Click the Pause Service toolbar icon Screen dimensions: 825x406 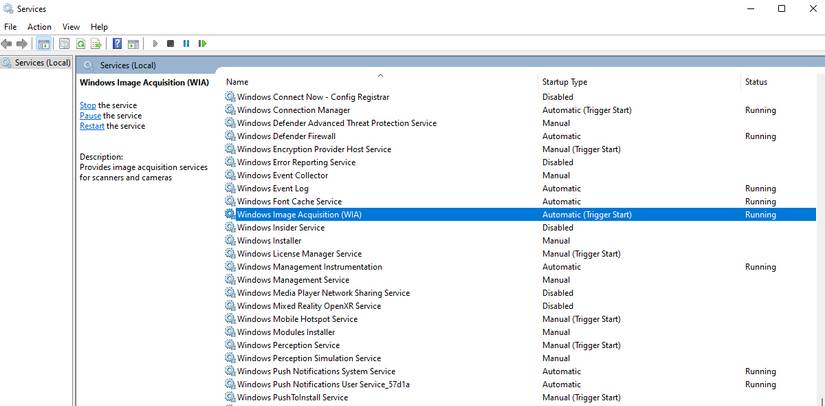pyautogui.click(x=186, y=44)
